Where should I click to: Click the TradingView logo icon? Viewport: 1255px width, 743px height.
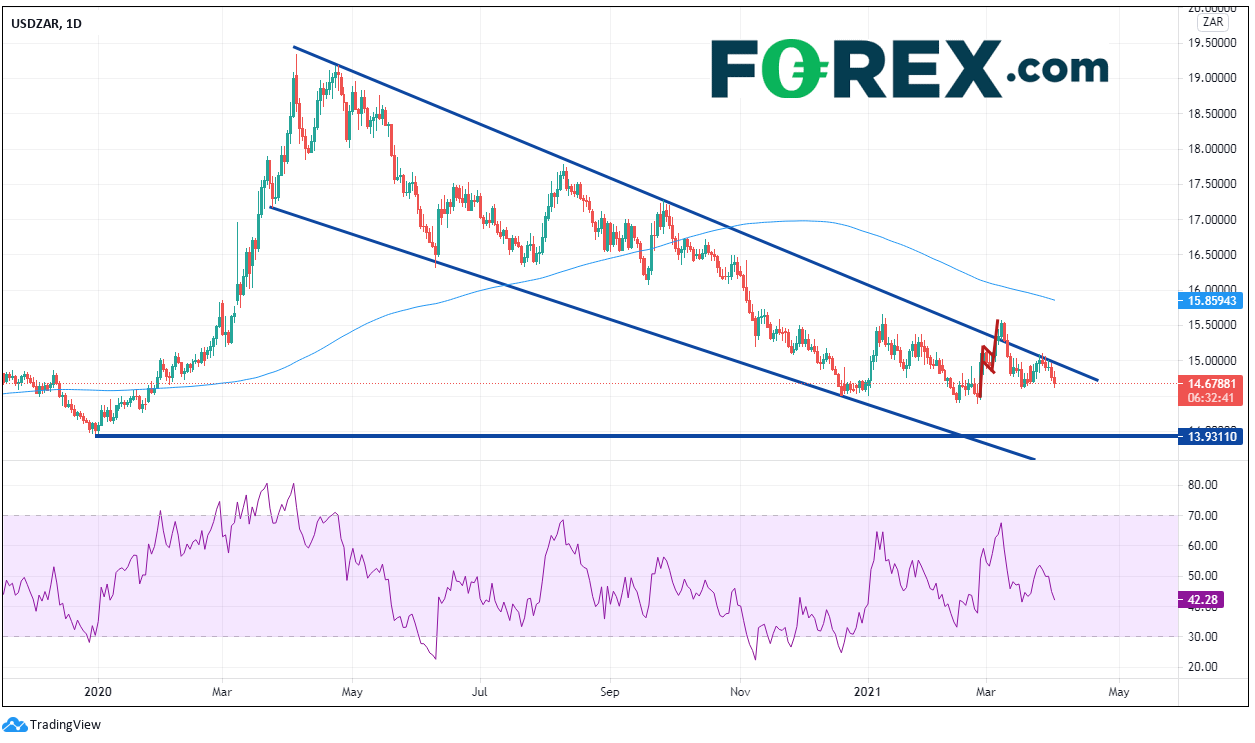(15, 724)
